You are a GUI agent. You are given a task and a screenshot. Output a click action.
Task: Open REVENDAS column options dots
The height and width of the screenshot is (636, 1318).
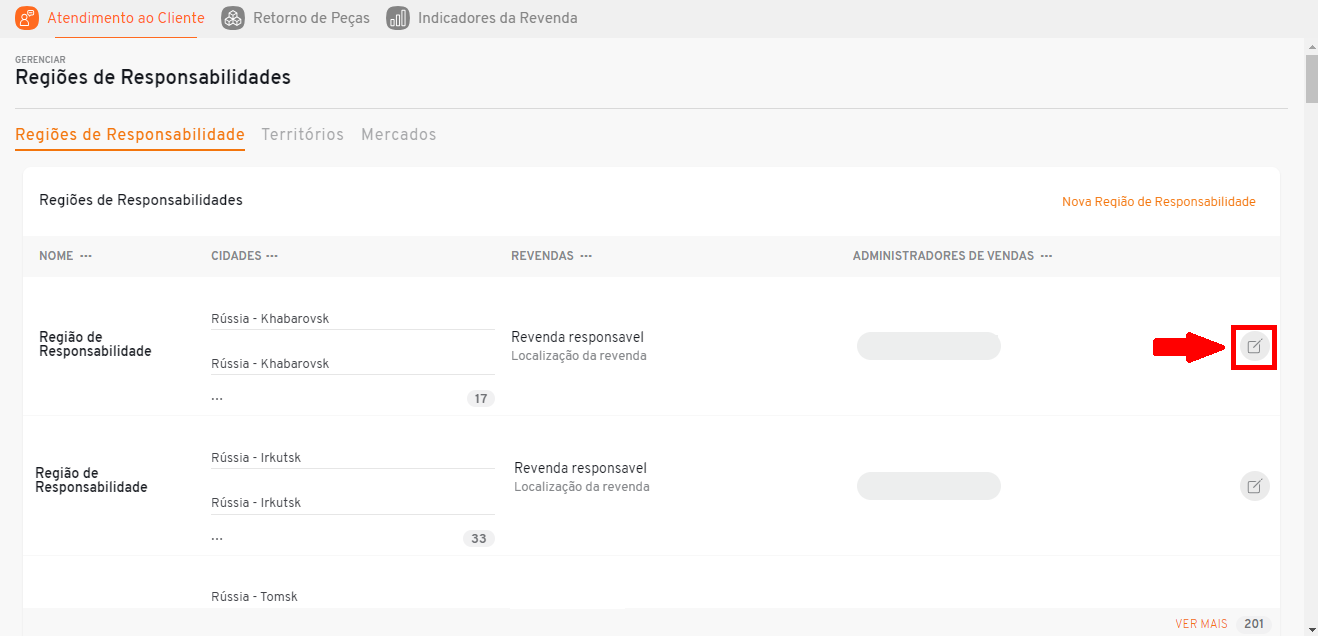click(586, 256)
